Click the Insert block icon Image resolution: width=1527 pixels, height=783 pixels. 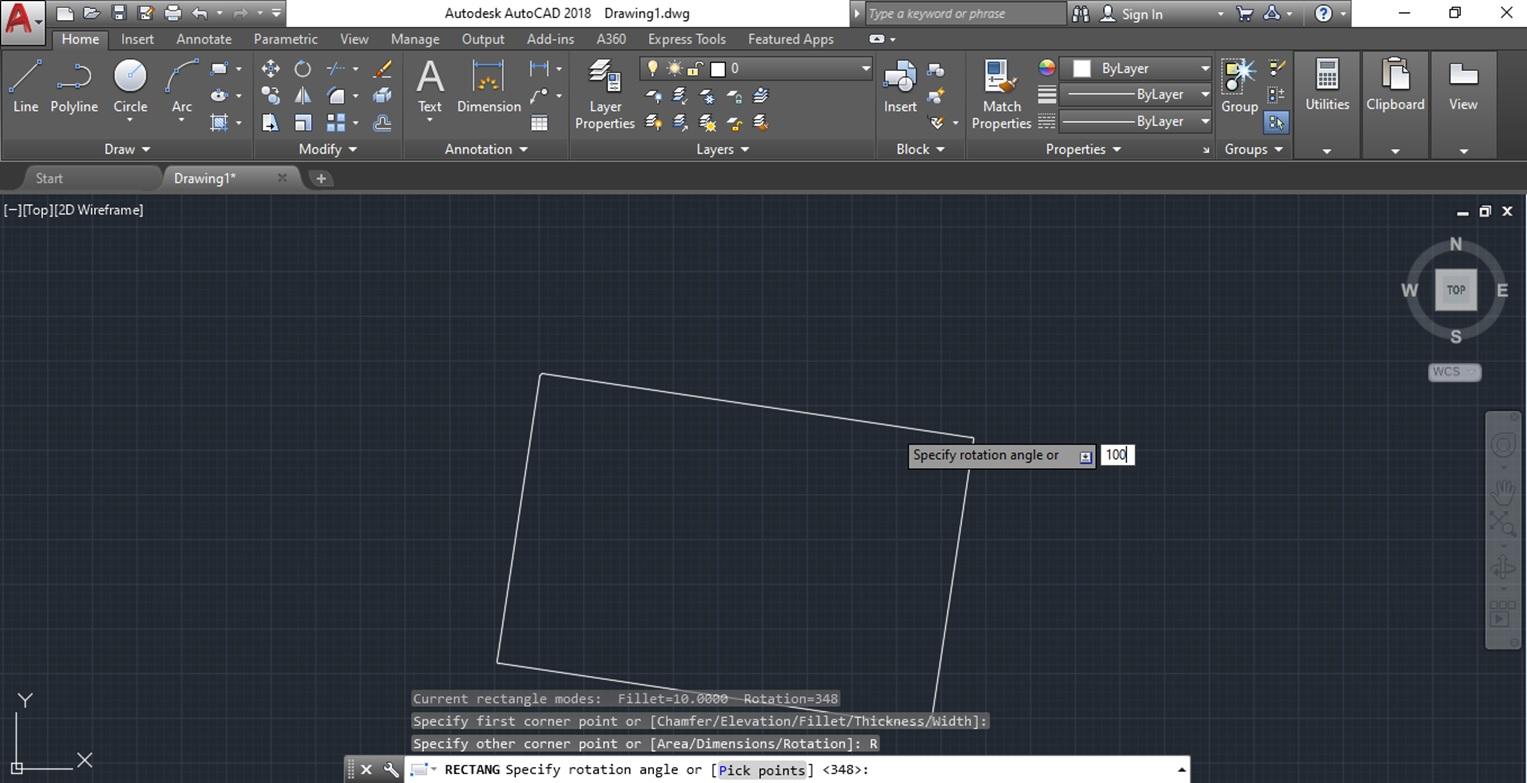(x=900, y=86)
